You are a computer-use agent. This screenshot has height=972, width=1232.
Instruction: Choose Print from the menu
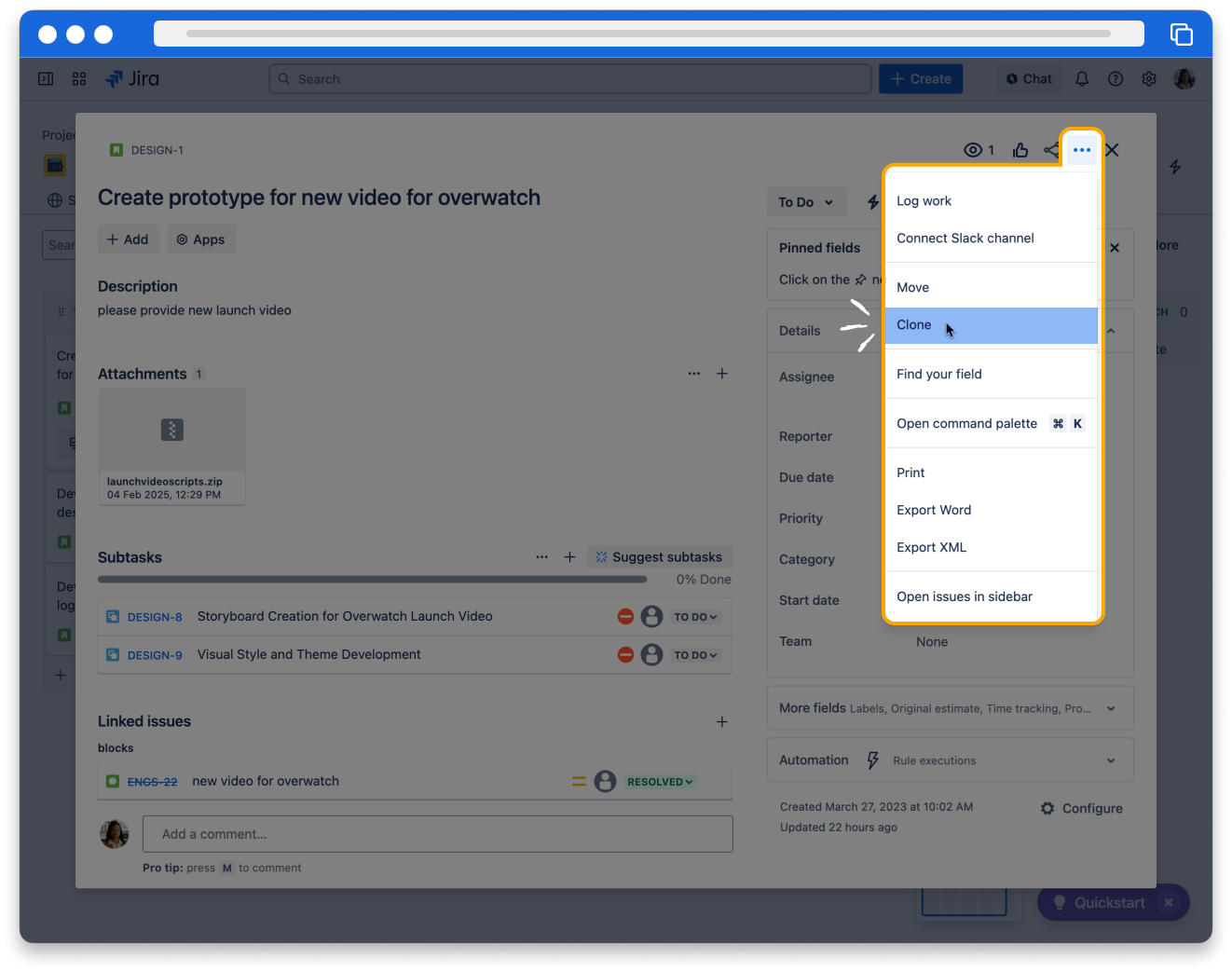[991, 473]
